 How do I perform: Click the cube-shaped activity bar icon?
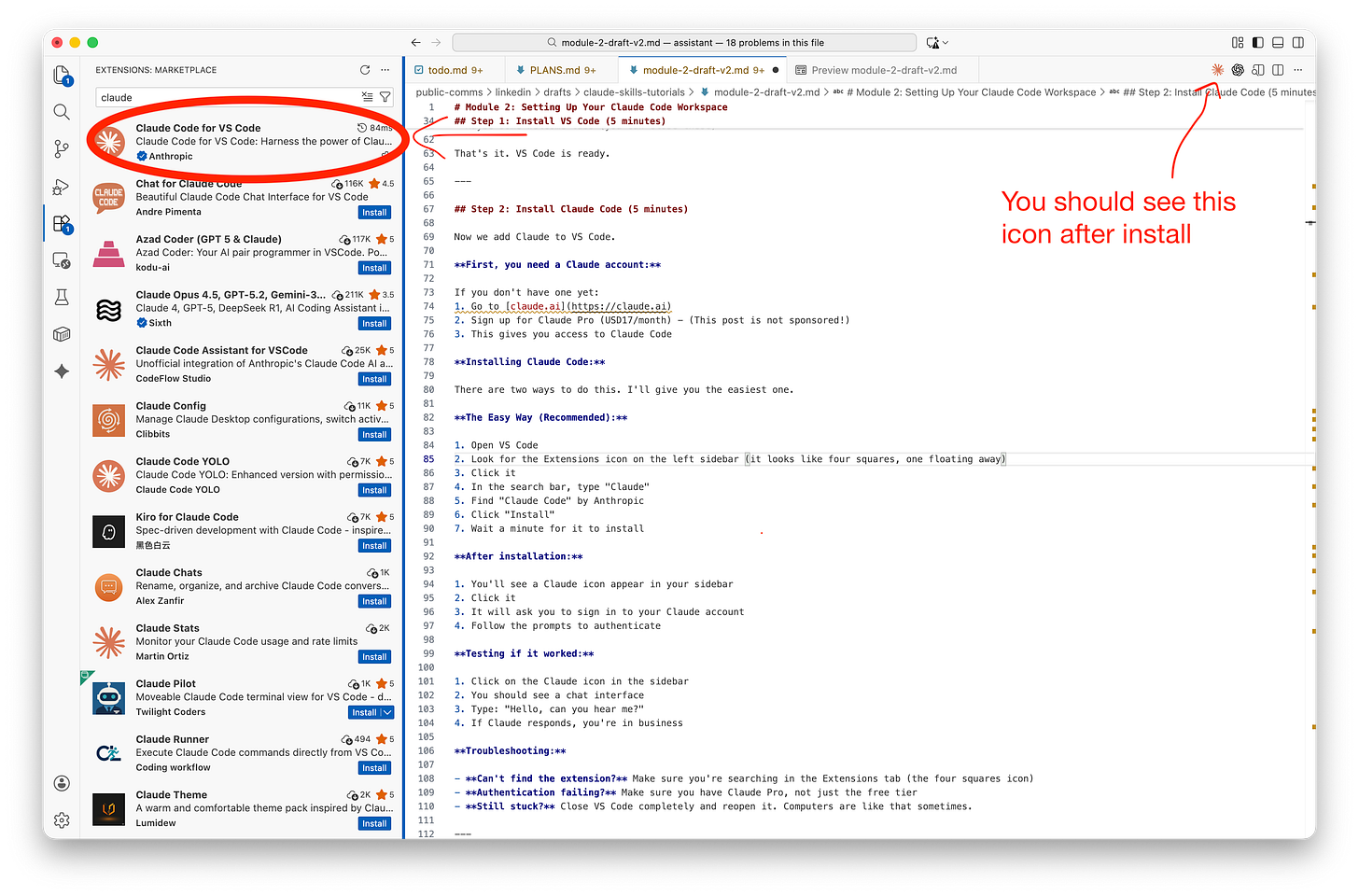pos(62,334)
